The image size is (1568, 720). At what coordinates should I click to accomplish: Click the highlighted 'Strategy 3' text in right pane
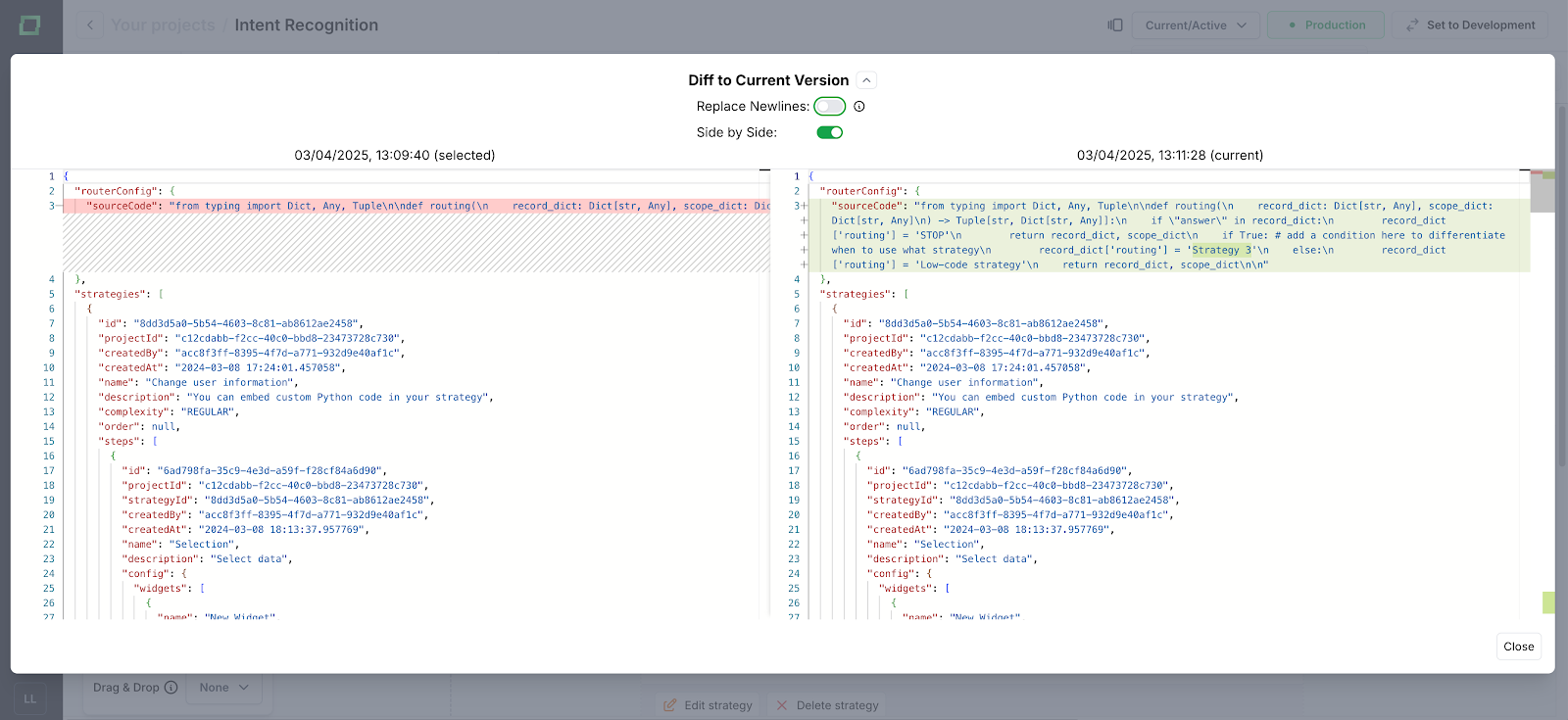(1221, 251)
